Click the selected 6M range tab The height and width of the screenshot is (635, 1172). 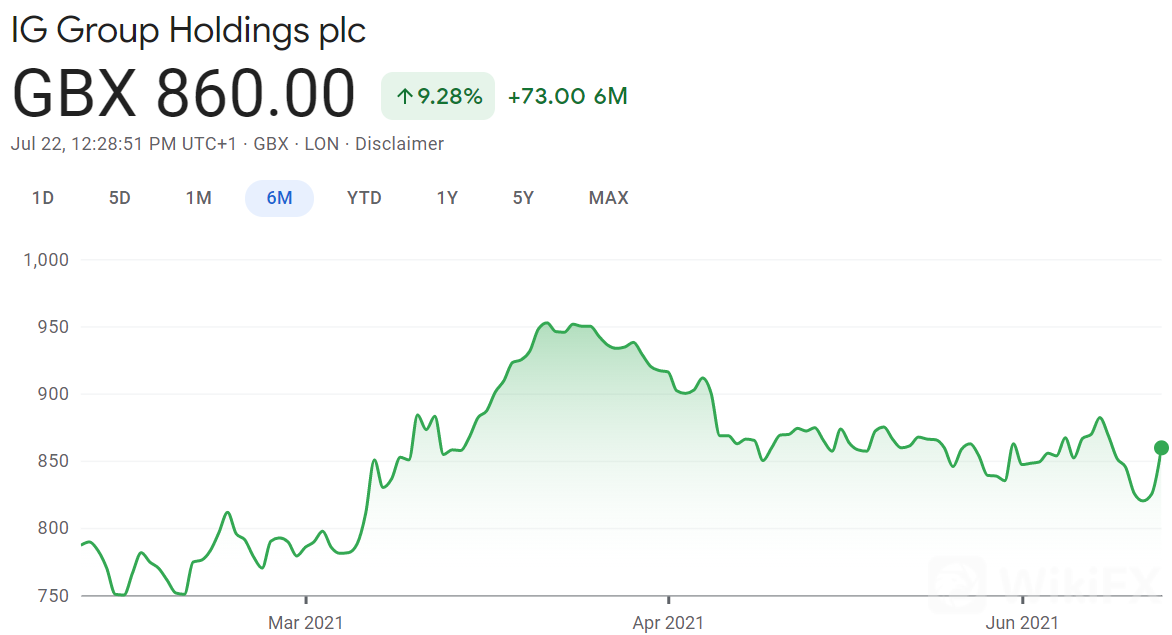tap(279, 198)
